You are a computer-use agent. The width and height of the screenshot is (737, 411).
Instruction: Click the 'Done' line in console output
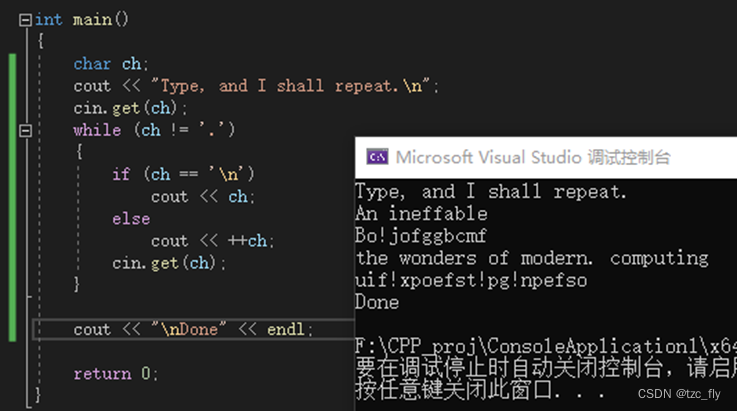[377, 302]
